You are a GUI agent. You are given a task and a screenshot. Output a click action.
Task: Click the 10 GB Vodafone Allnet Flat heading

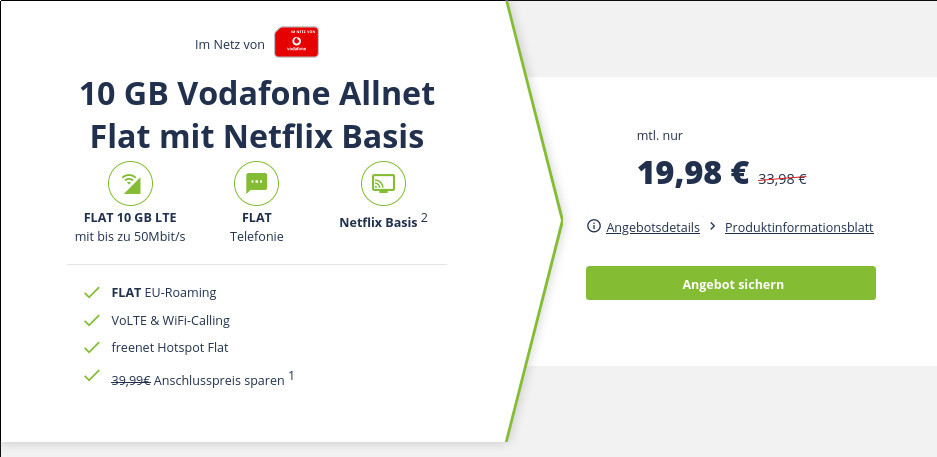pyautogui.click(x=257, y=114)
